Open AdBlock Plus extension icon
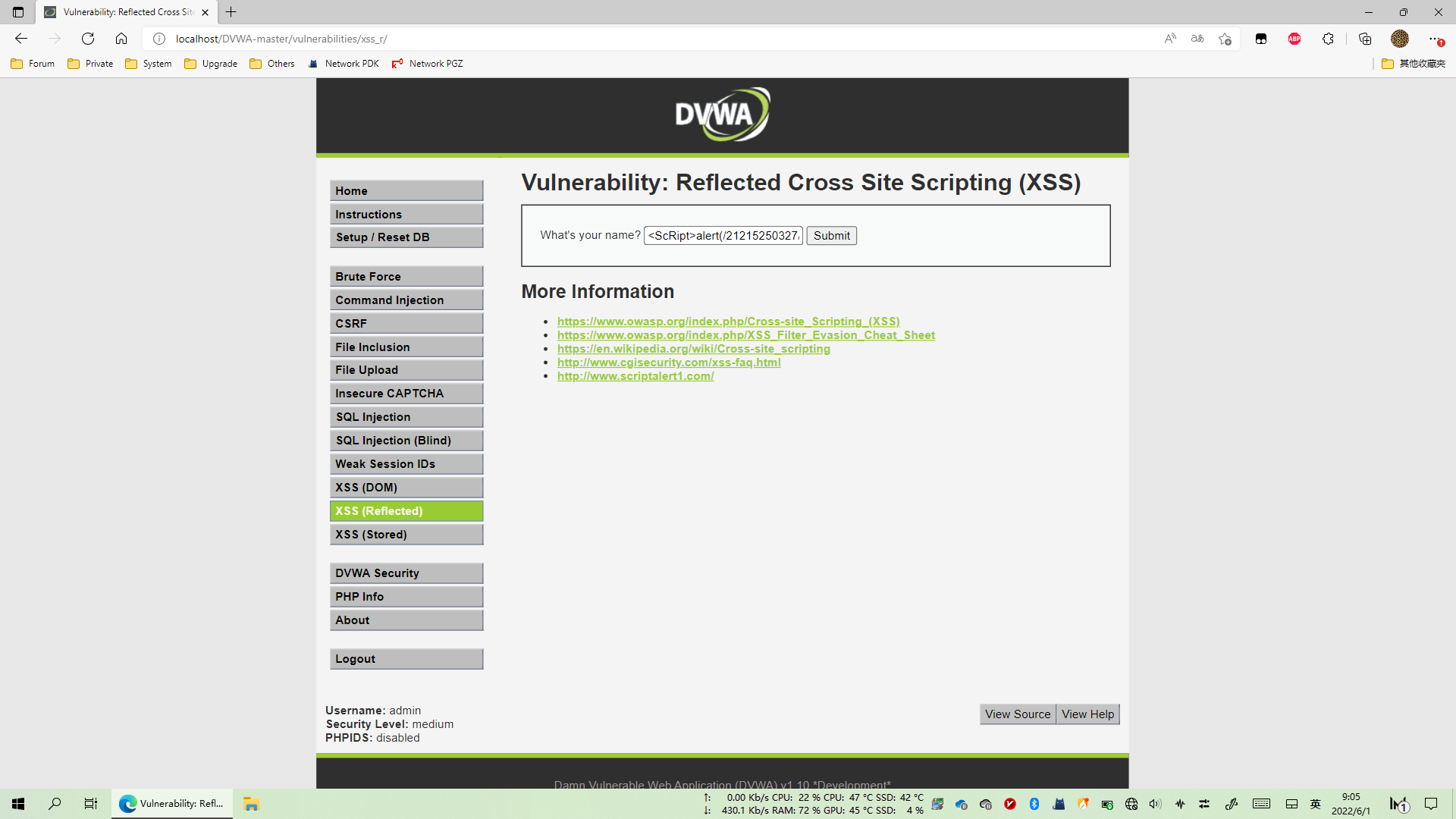This screenshot has height=819, width=1456. 1294,39
